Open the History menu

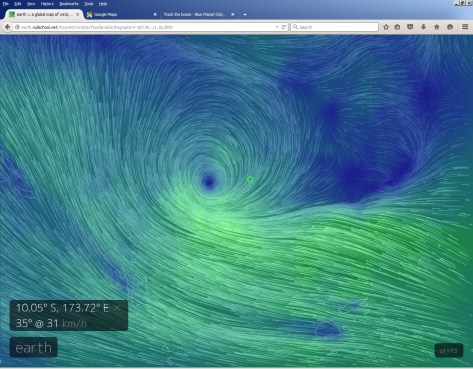[x=47, y=4]
